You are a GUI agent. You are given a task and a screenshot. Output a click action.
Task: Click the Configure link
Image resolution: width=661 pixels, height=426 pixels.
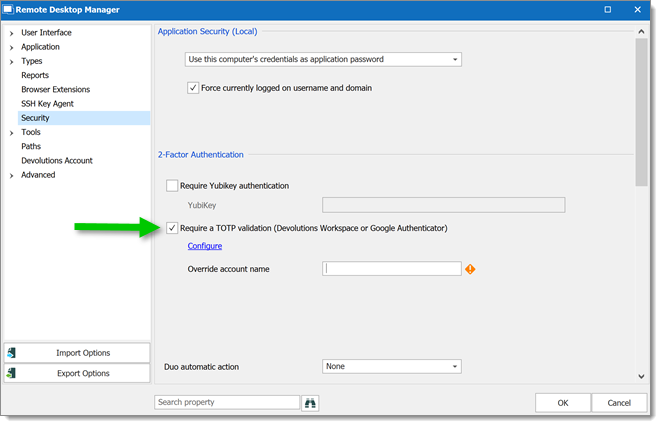pyautogui.click(x=205, y=246)
